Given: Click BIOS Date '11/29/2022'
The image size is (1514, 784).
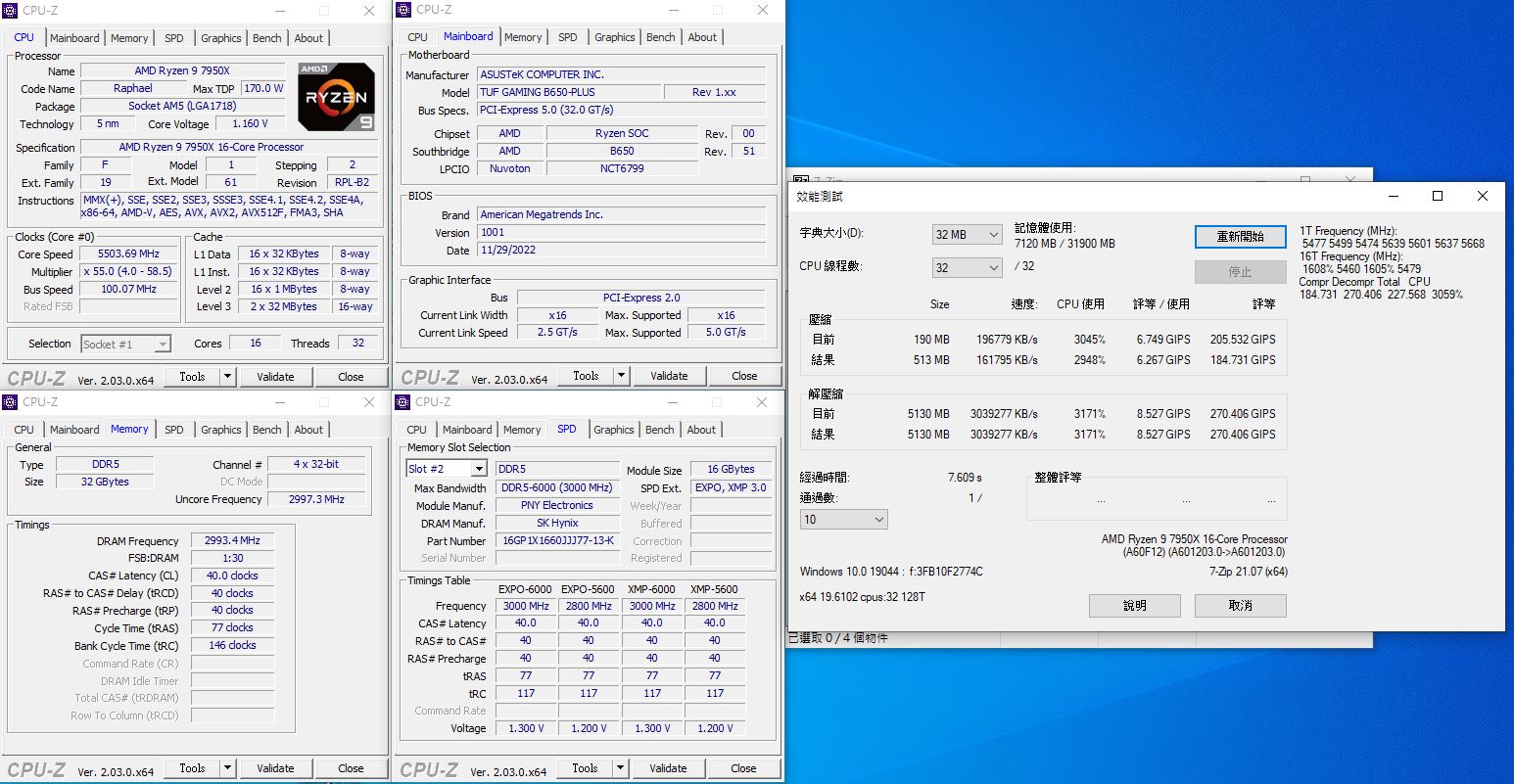Looking at the screenshot, I should (621, 251).
